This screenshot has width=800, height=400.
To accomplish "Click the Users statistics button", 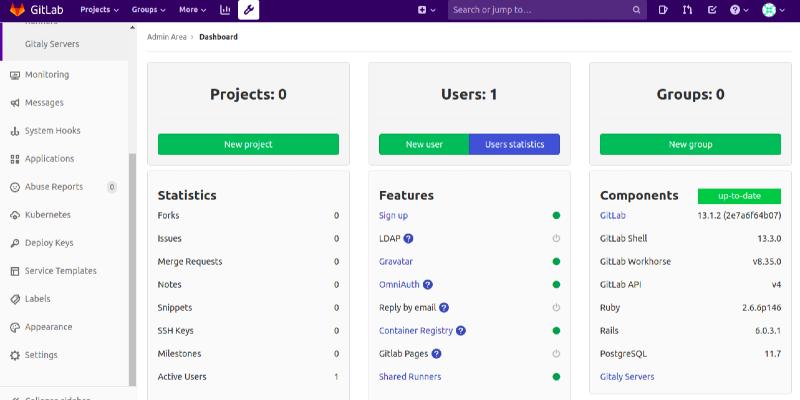I will pyautogui.click(x=514, y=145).
